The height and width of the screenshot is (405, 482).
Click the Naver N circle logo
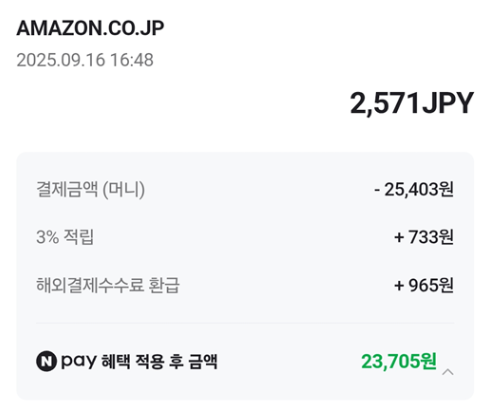46,361
